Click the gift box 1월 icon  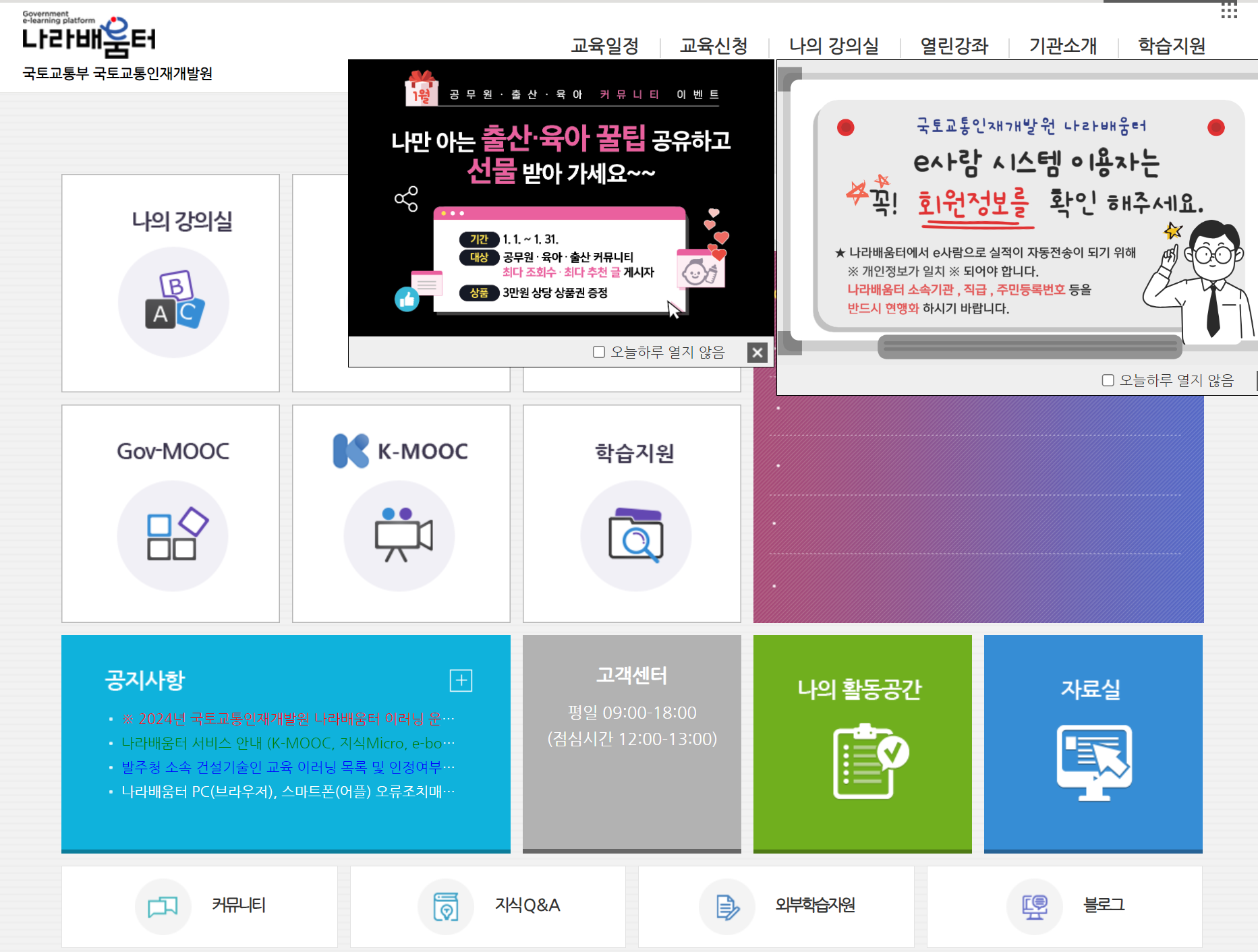pyautogui.click(x=422, y=88)
